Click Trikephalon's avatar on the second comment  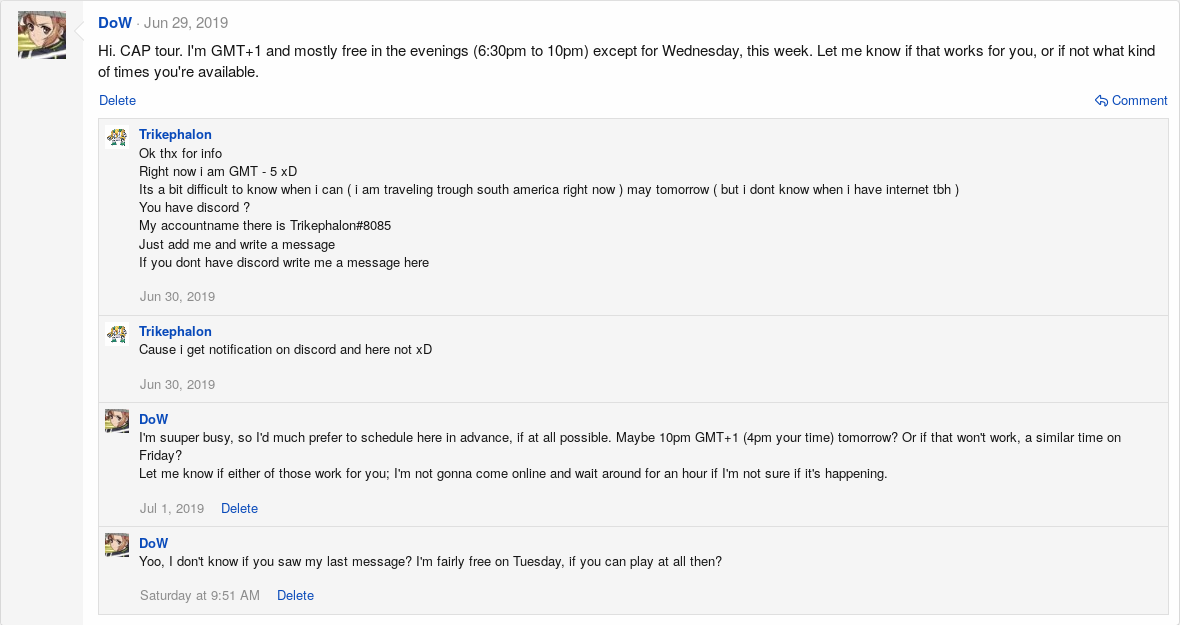coord(117,335)
